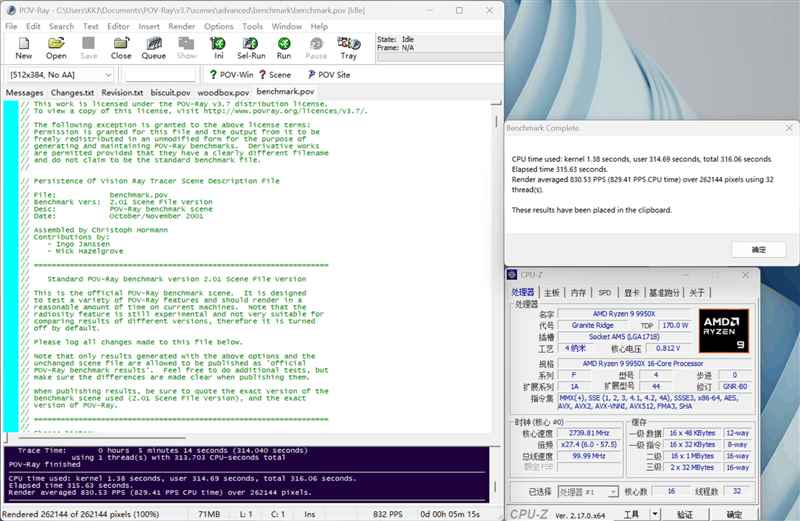Click the Open file toolbar icon
The image size is (800, 521).
[x=56, y=47]
